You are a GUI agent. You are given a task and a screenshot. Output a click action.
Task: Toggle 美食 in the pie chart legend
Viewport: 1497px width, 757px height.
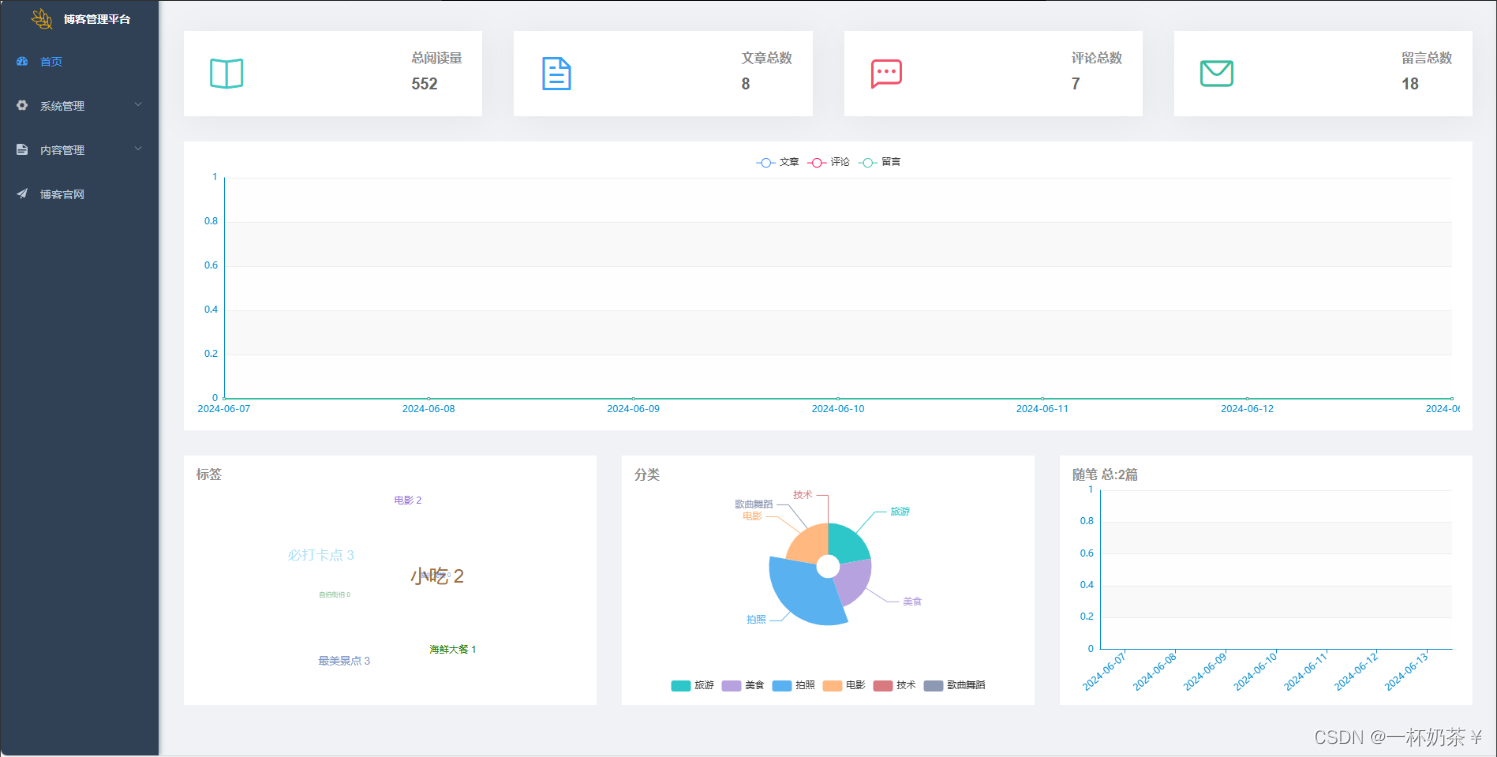click(743, 685)
